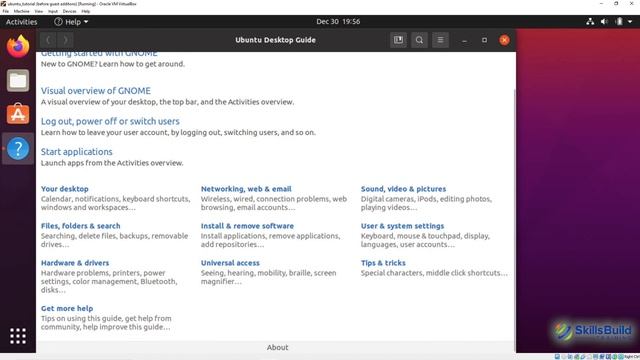Go forward in Ubuntu Desktop Guide

click(x=65, y=40)
